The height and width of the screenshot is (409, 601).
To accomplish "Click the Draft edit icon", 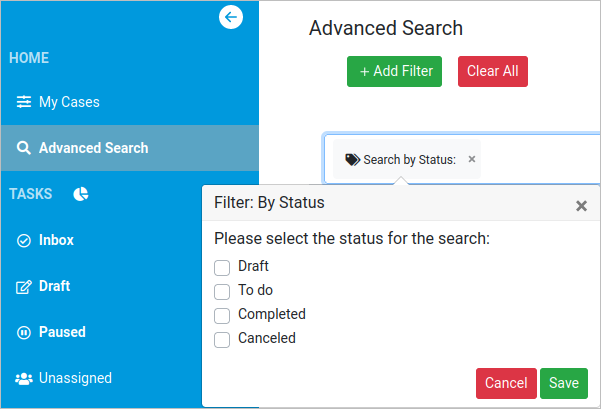I will pos(24,287).
